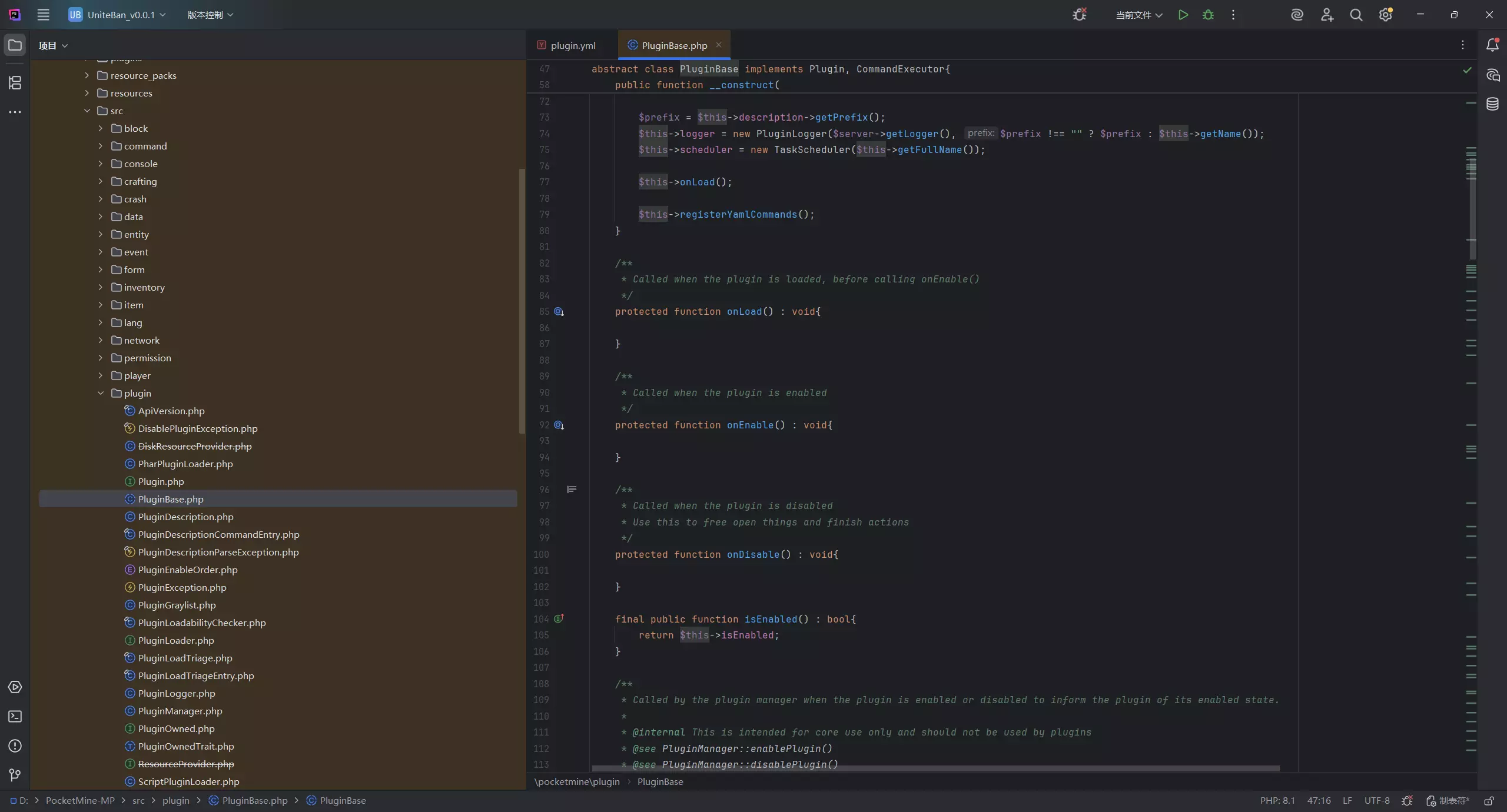Screen dimensions: 1507x812
Task: Open Terminal tool window
Action: click(15, 716)
